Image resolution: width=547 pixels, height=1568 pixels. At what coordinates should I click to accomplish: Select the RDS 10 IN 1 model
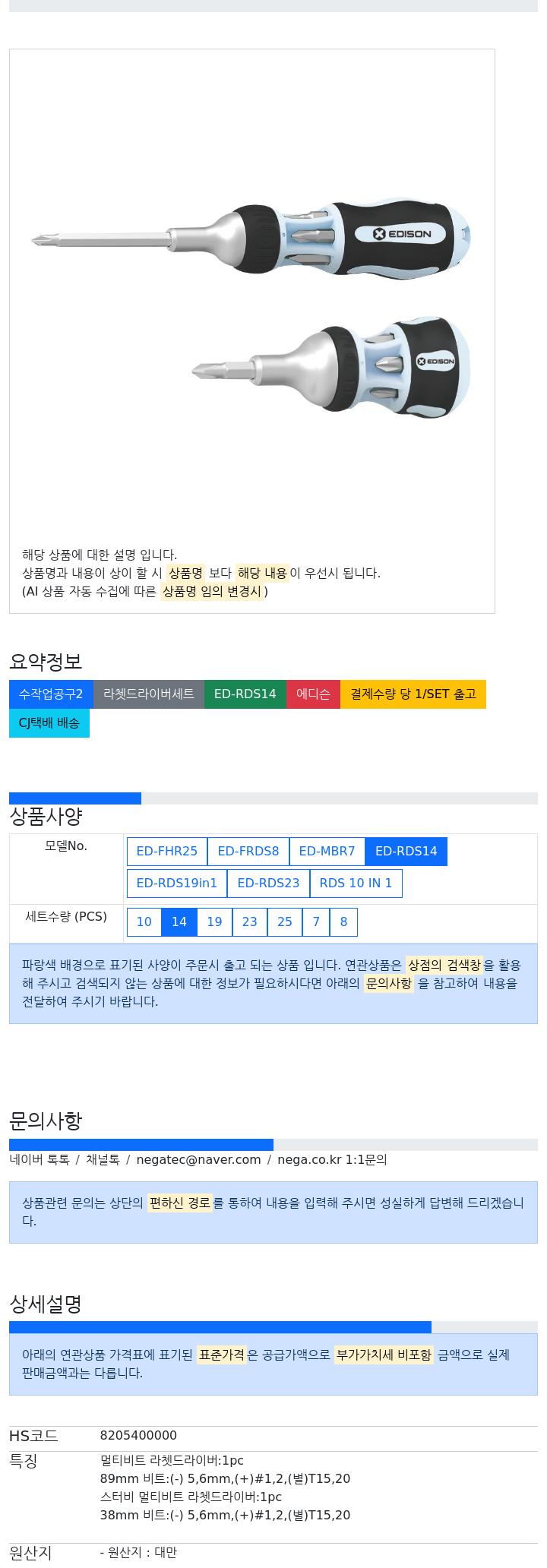(x=356, y=884)
